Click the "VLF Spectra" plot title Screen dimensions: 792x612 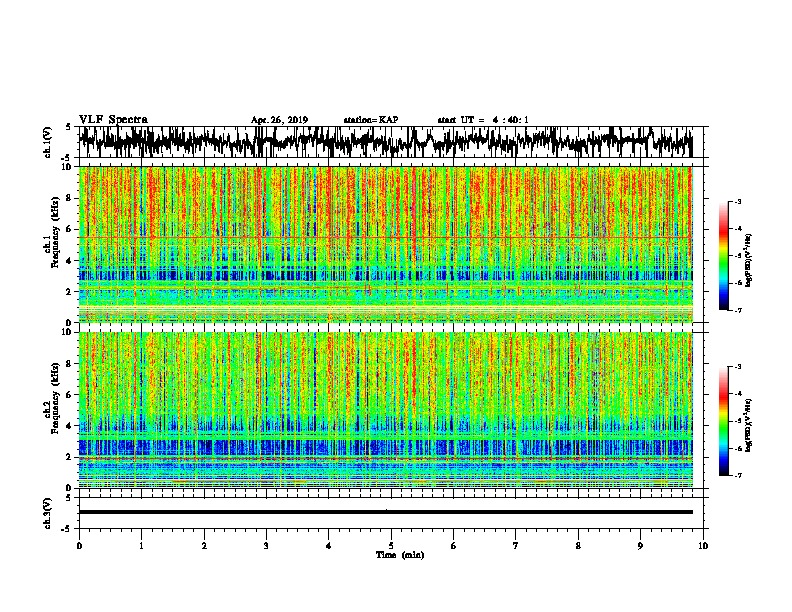[113, 120]
